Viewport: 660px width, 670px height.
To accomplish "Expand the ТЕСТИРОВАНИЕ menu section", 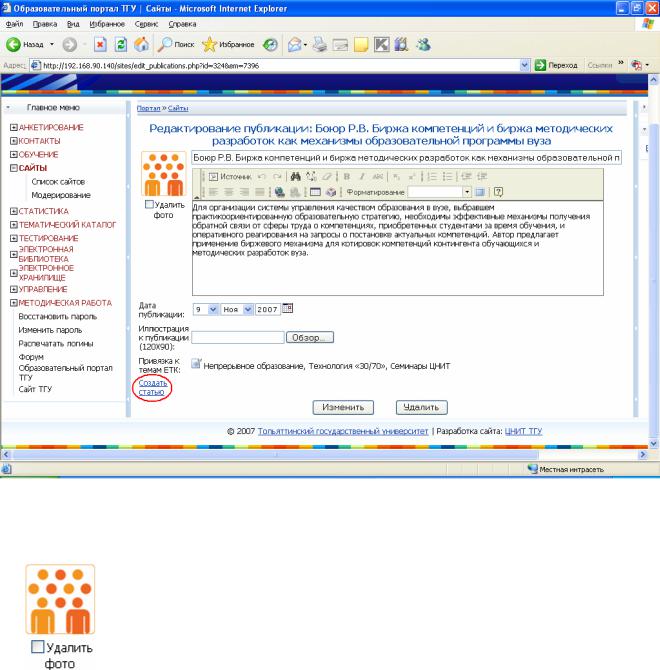I will 14,238.
